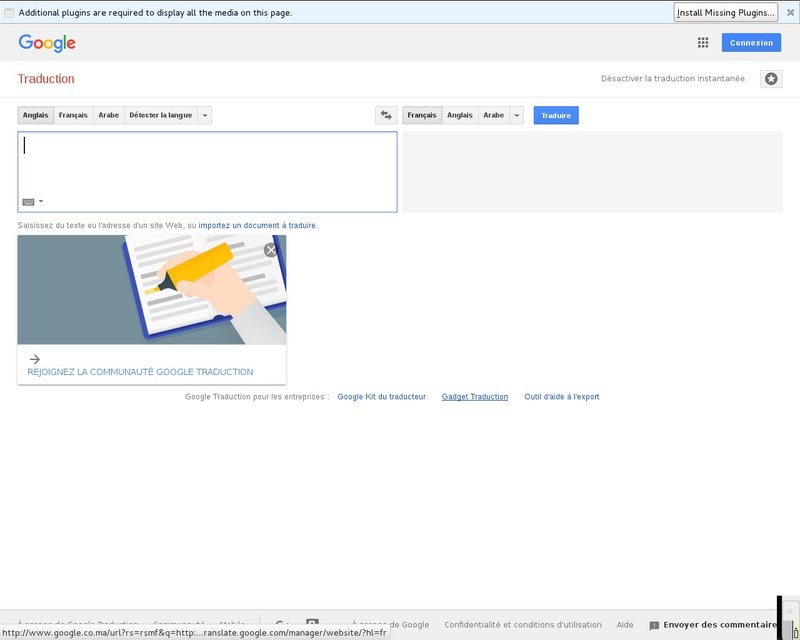This screenshot has width=800, height=640.
Task: Open the Gadget Traduction link
Action: (x=474, y=397)
